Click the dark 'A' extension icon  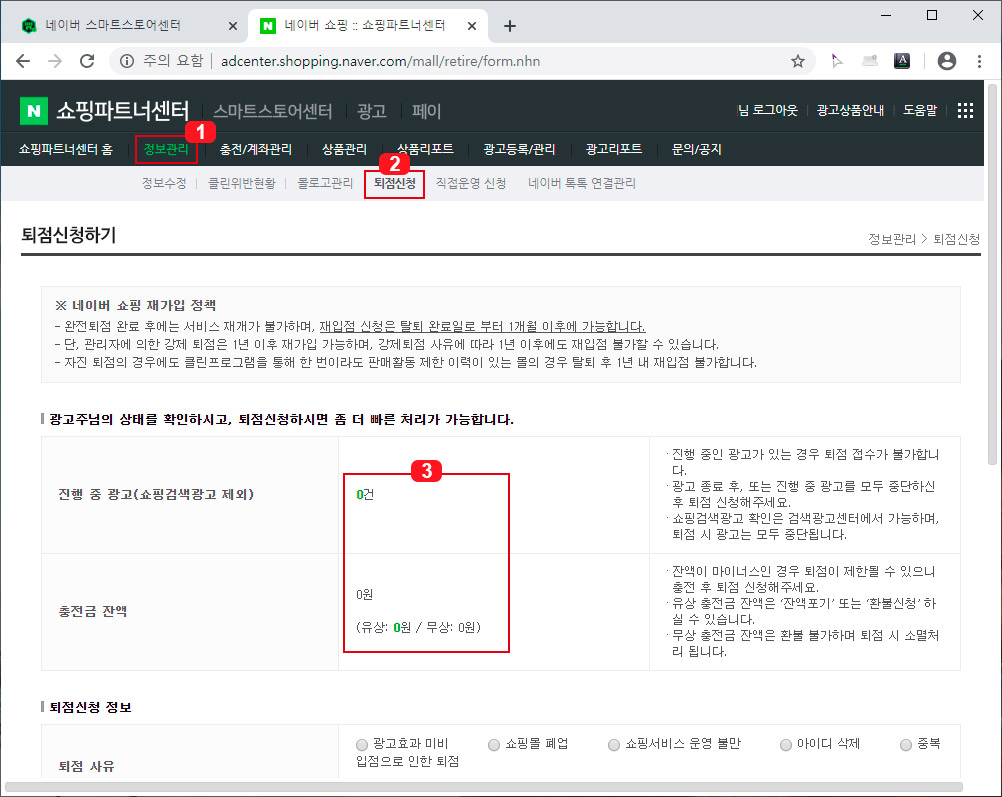pos(902,61)
